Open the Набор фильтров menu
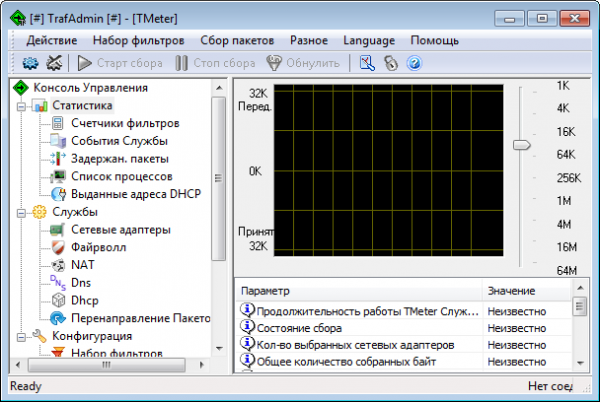Viewport: 600px width, 402px height. (139, 41)
